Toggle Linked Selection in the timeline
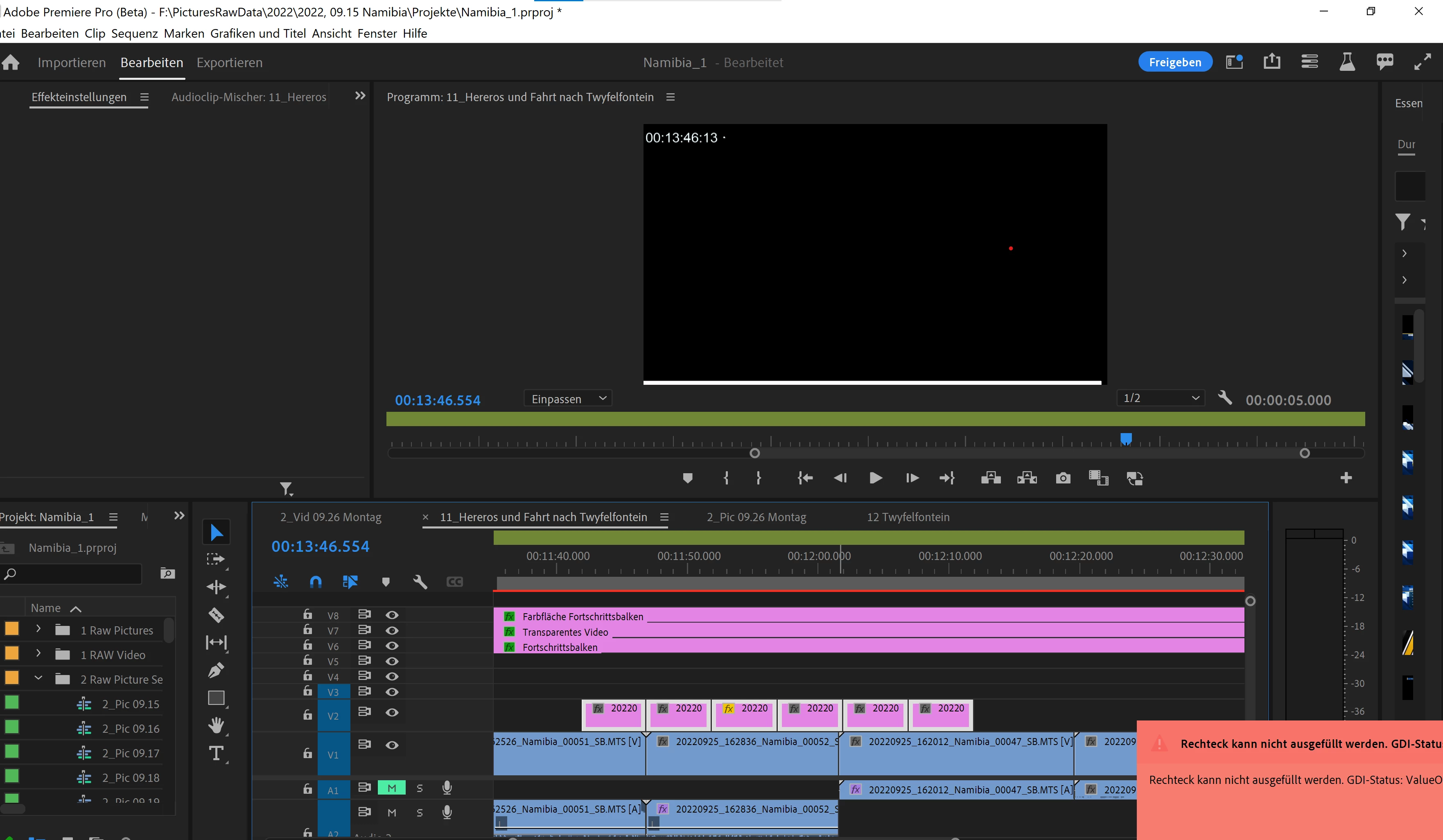 coord(350,582)
